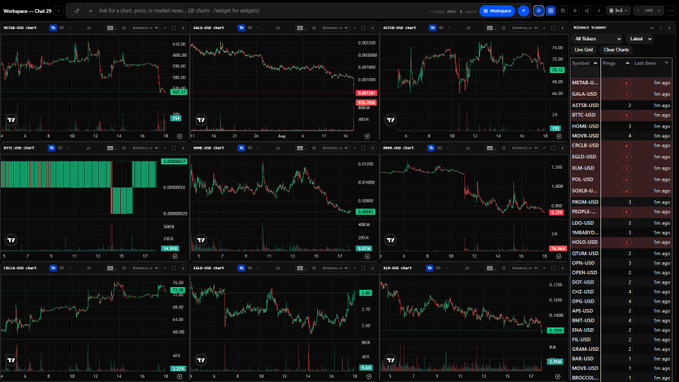Open the exchange dropdown on the GALA-USD chart
The image size is (679, 382).
coord(335,28)
